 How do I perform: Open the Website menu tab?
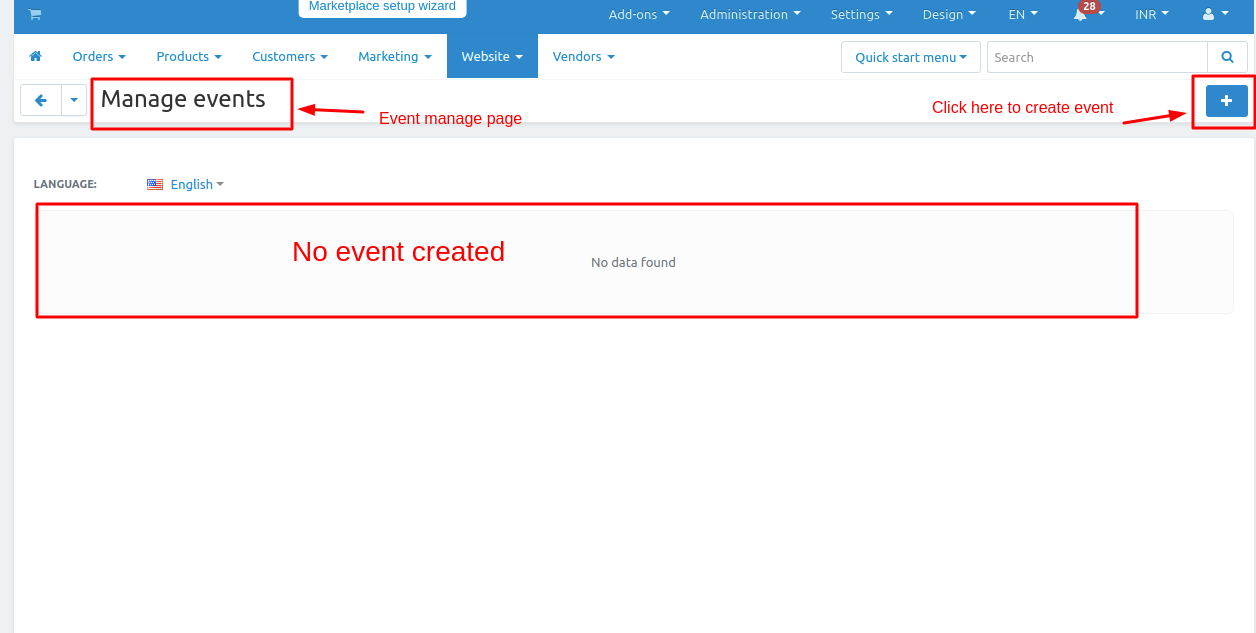pos(492,57)
